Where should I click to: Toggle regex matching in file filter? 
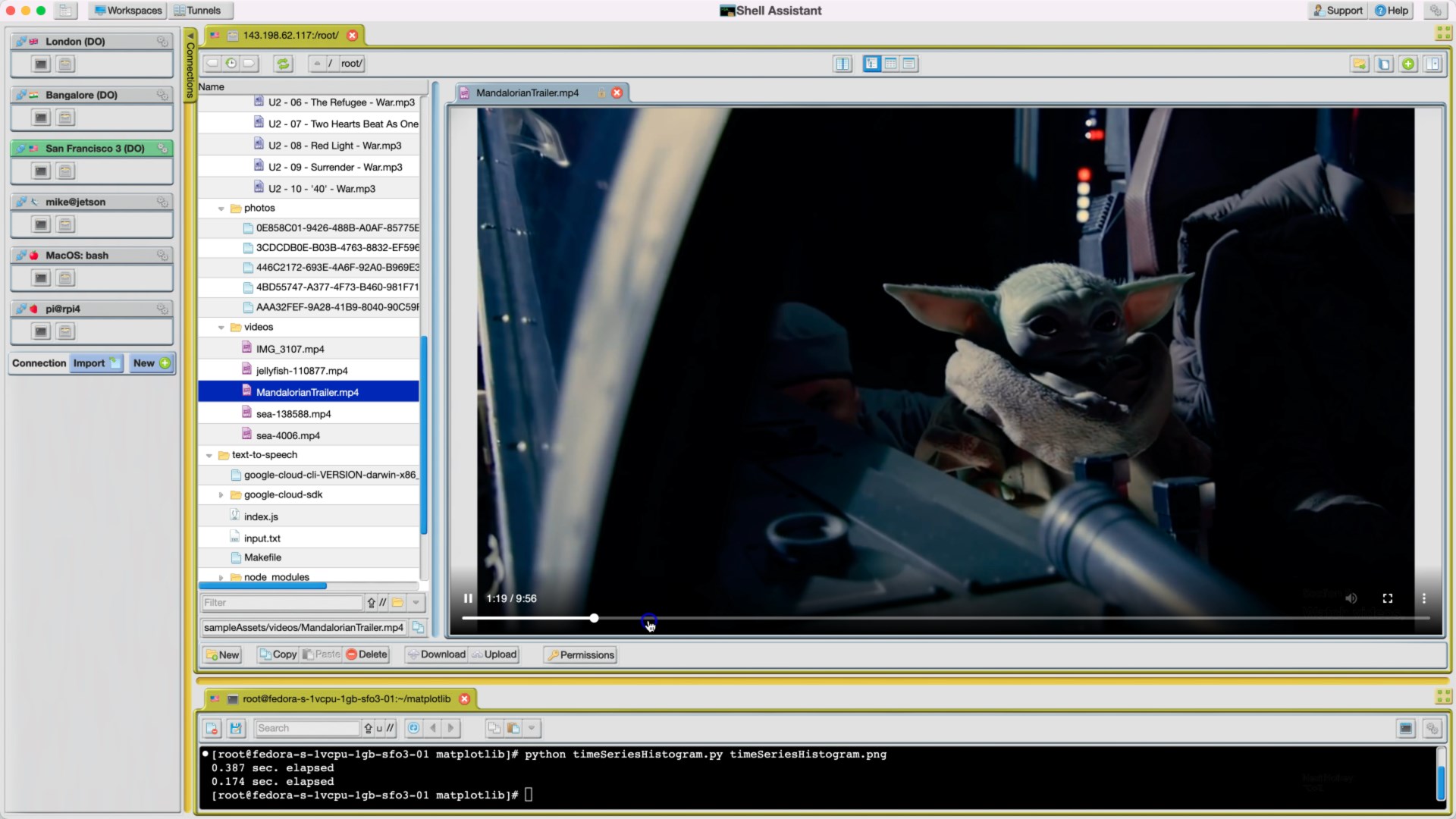point(383,603)
